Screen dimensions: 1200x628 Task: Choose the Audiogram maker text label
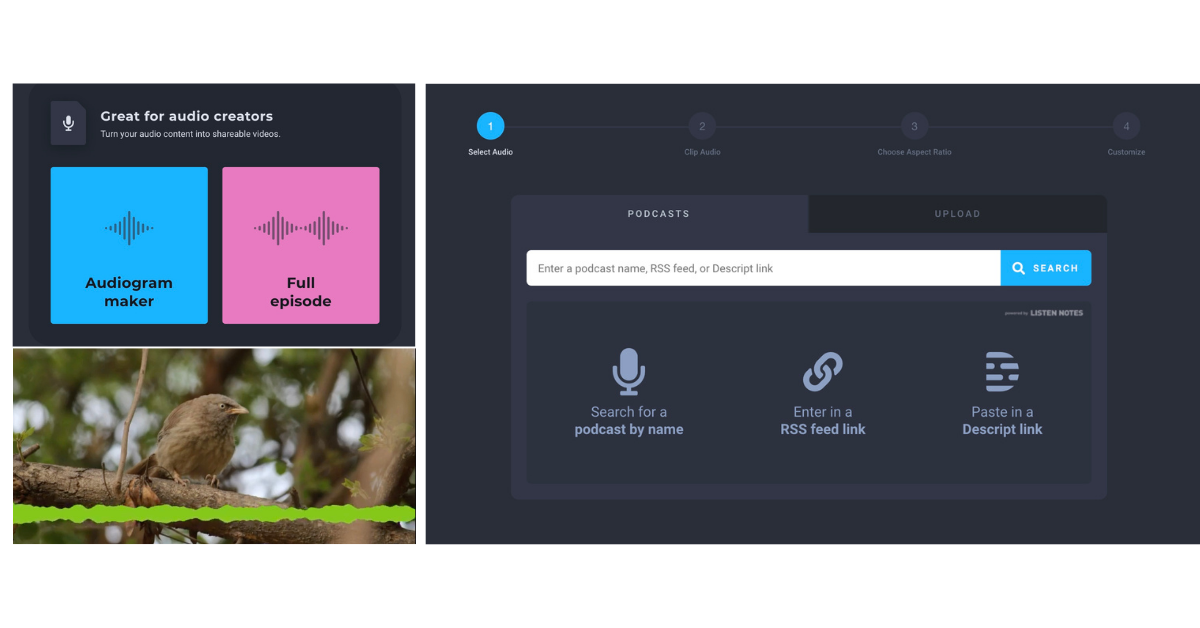[129, 292]
